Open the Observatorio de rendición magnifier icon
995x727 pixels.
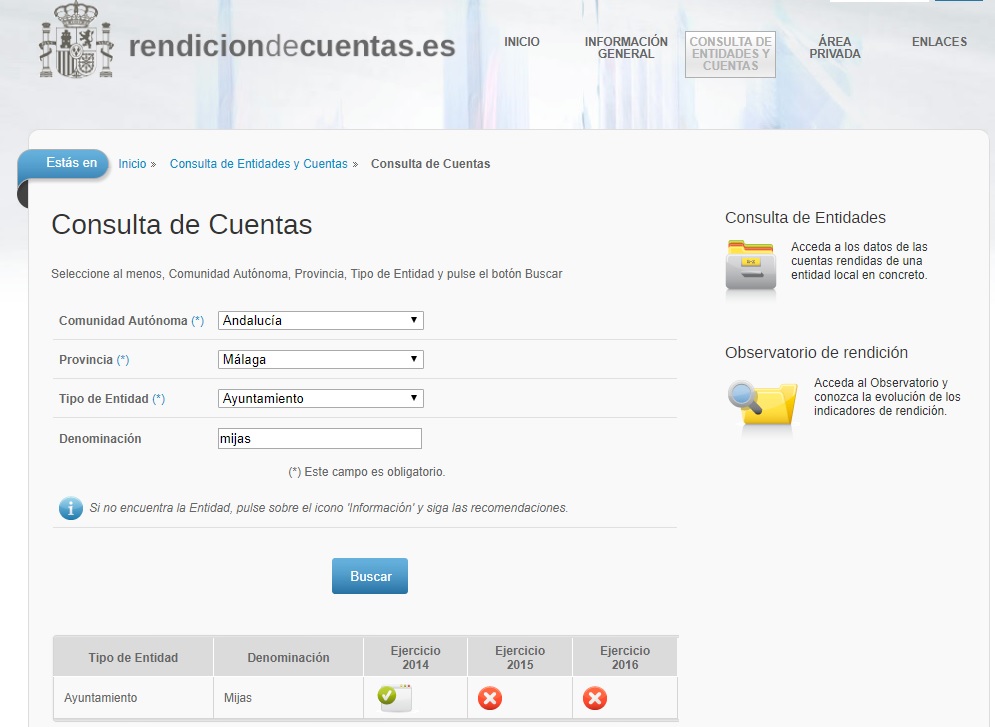(x=761, y=405)
